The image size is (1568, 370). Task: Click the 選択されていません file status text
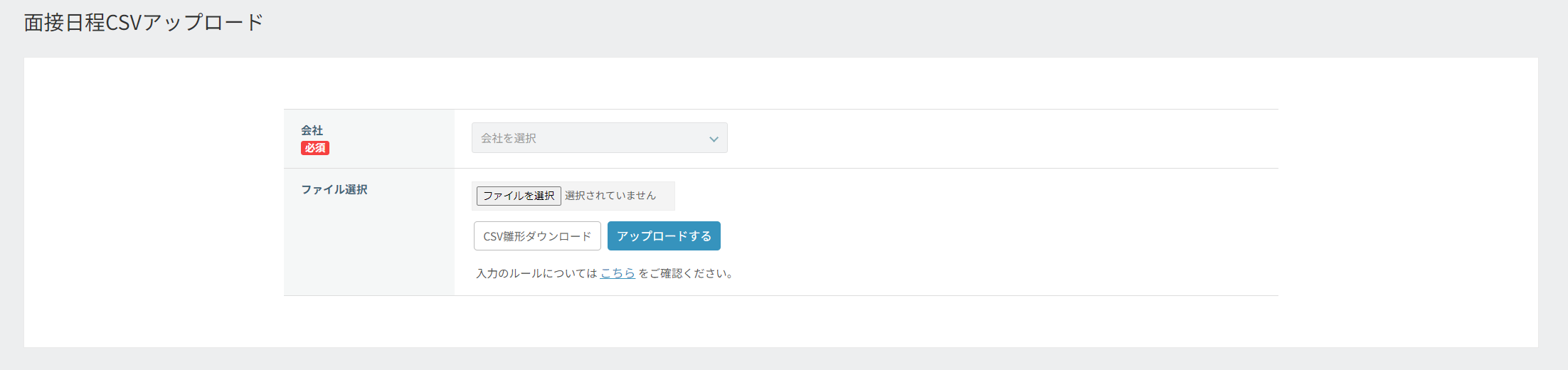(x=610, y=196)
